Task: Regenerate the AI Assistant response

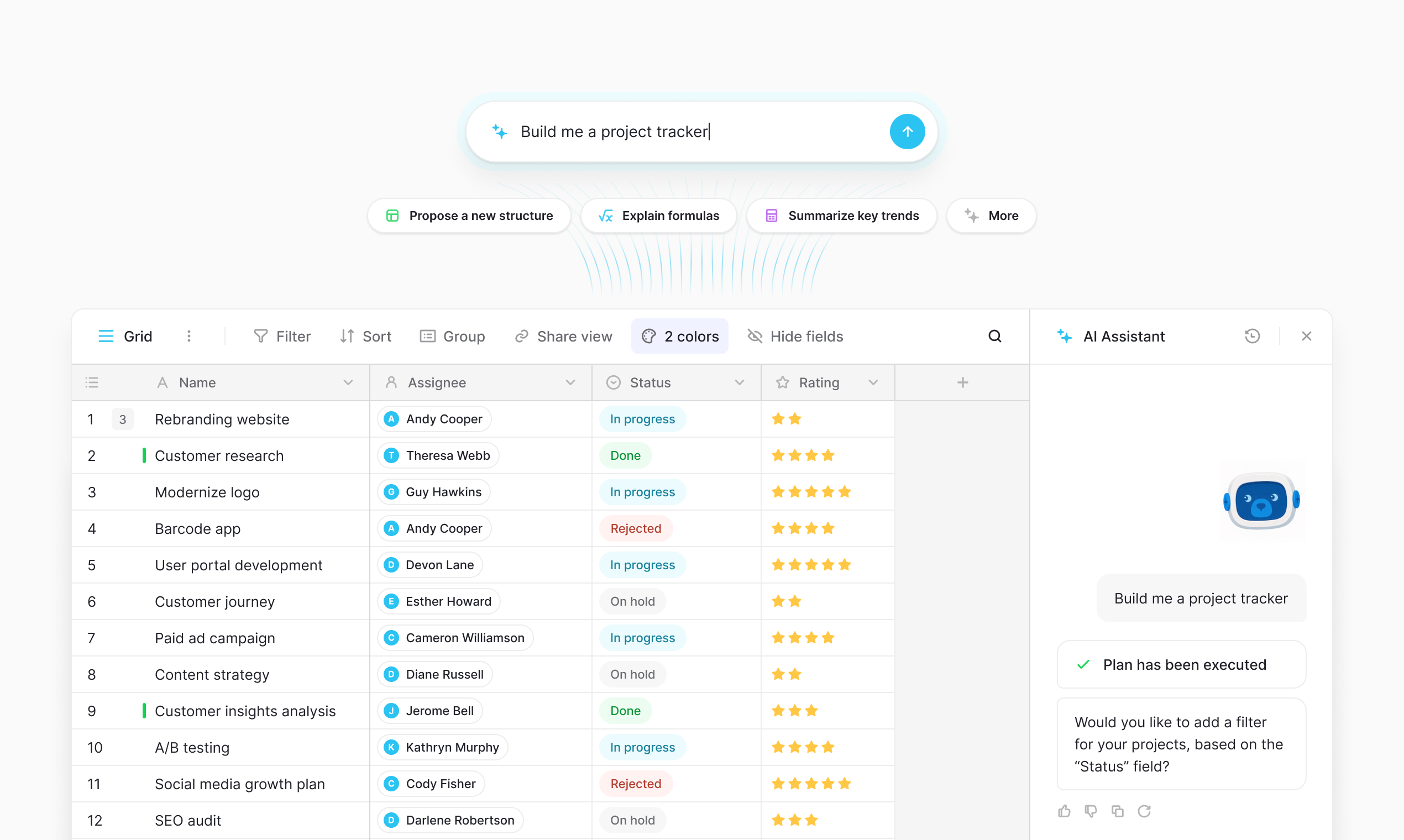Action: (x=1144, y=811)
